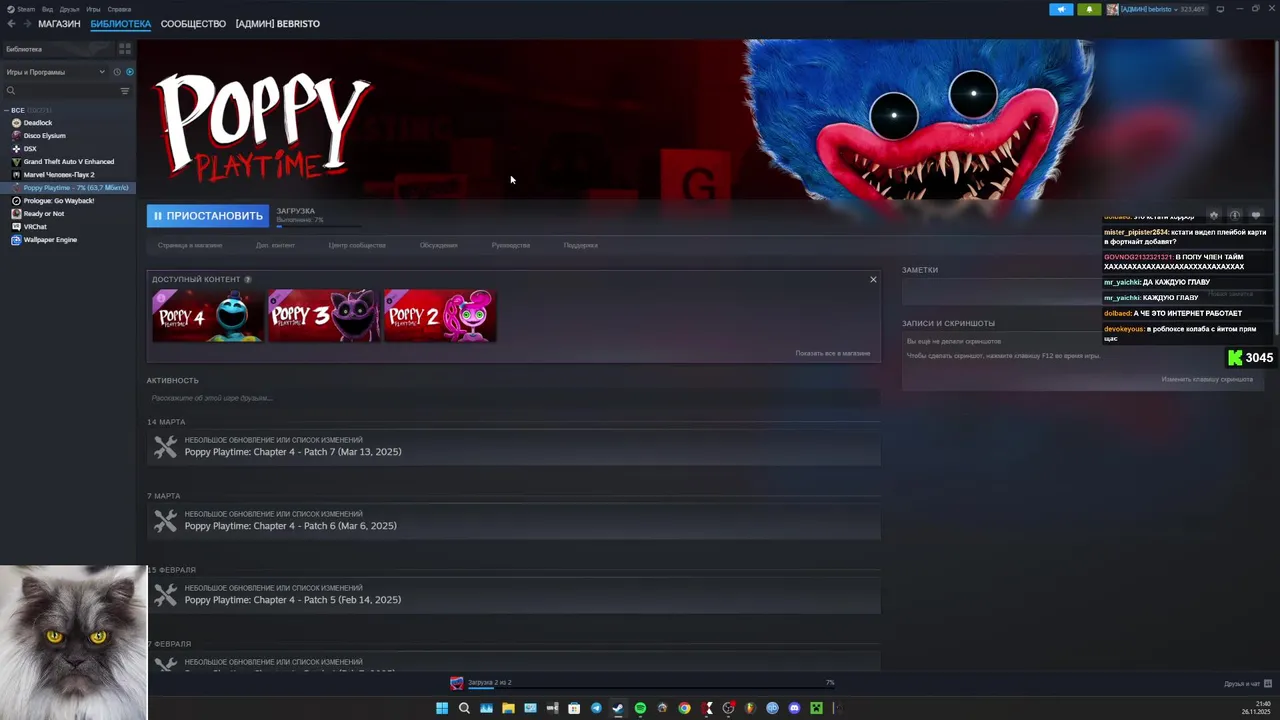
Task: Click the library search magnifier icon
Action: [x=11, y=91]
